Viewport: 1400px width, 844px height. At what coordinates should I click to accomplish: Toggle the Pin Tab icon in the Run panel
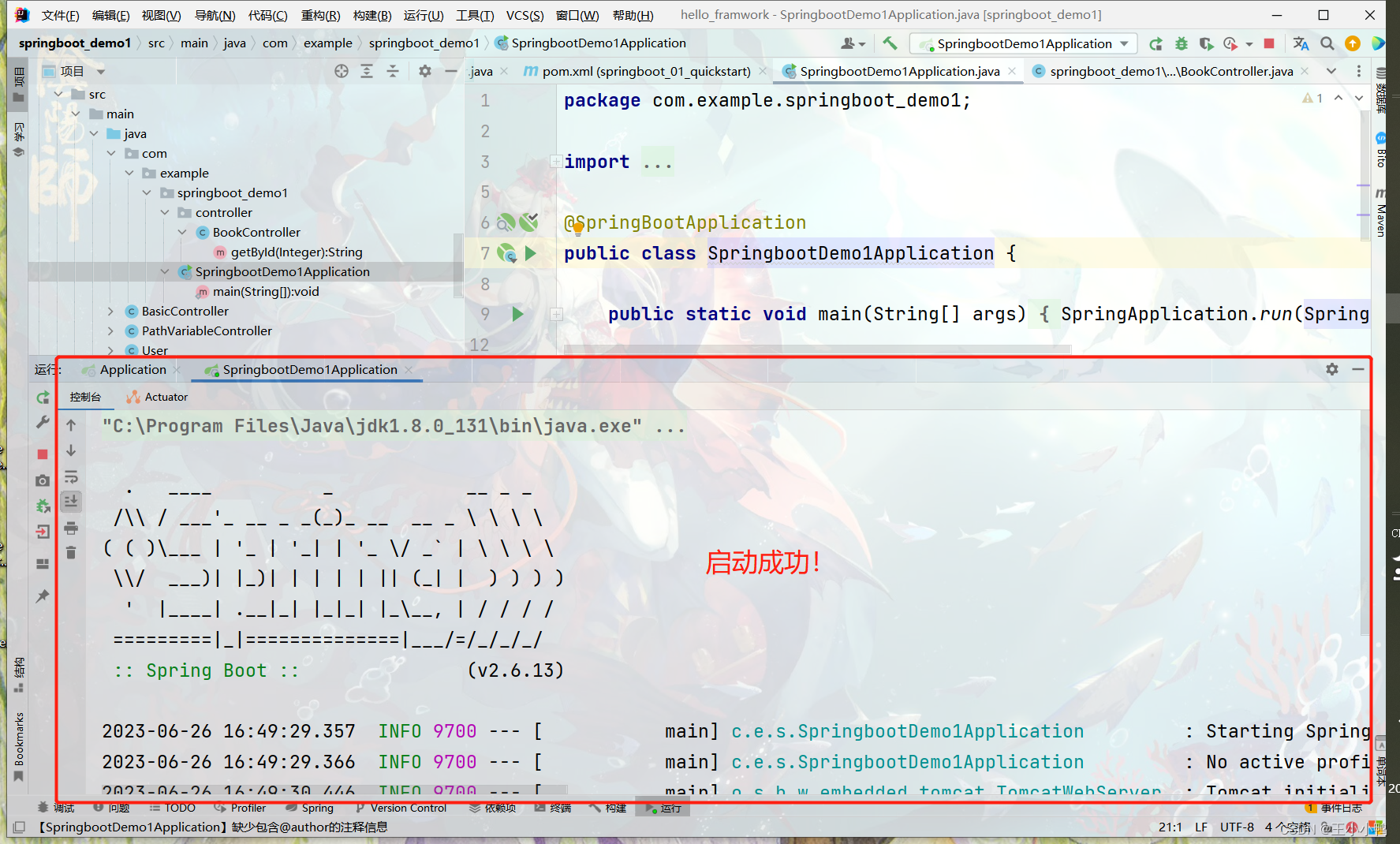(43, 596)
